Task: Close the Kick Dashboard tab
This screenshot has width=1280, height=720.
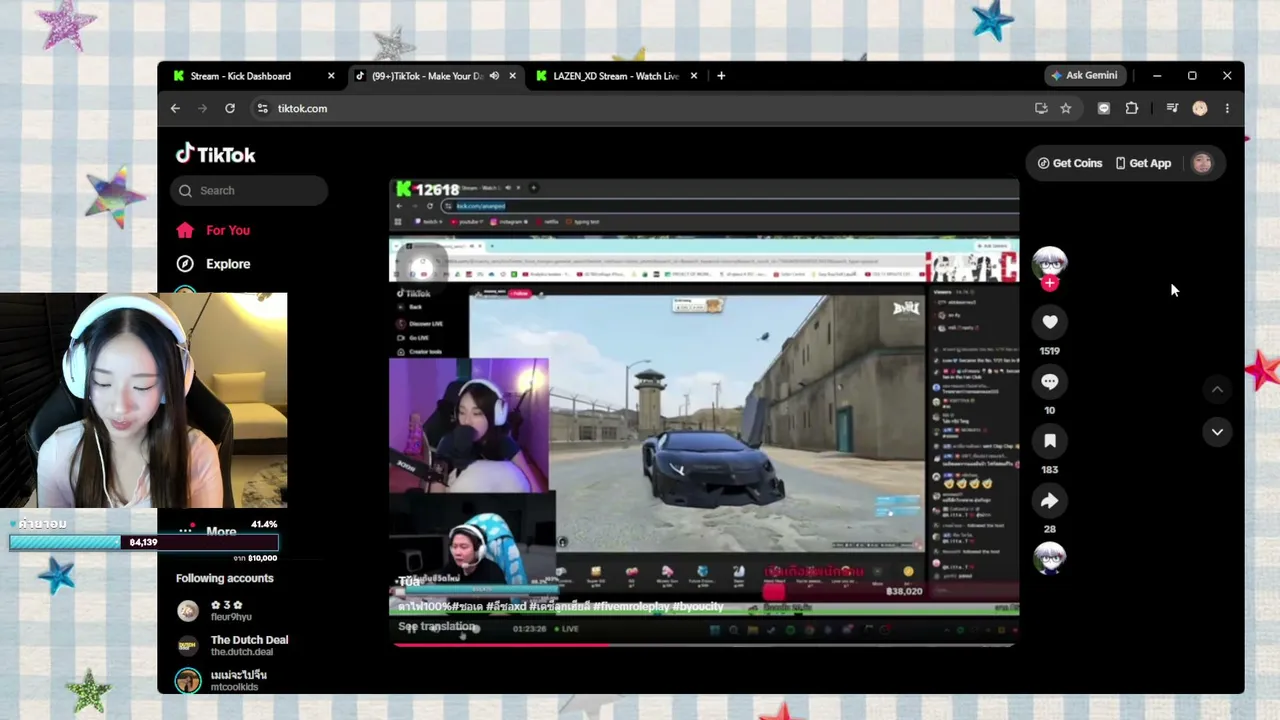Action: click(x=331, y=76)
